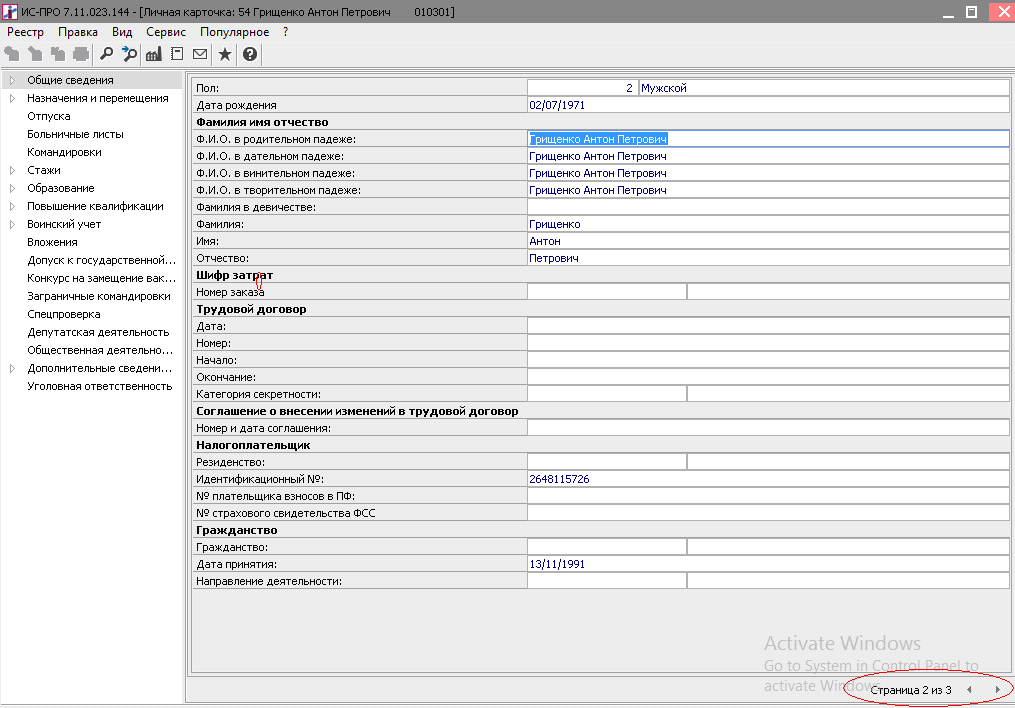
Task: Click the find-next magnifier with arrow icon
Action: [129, 54]
